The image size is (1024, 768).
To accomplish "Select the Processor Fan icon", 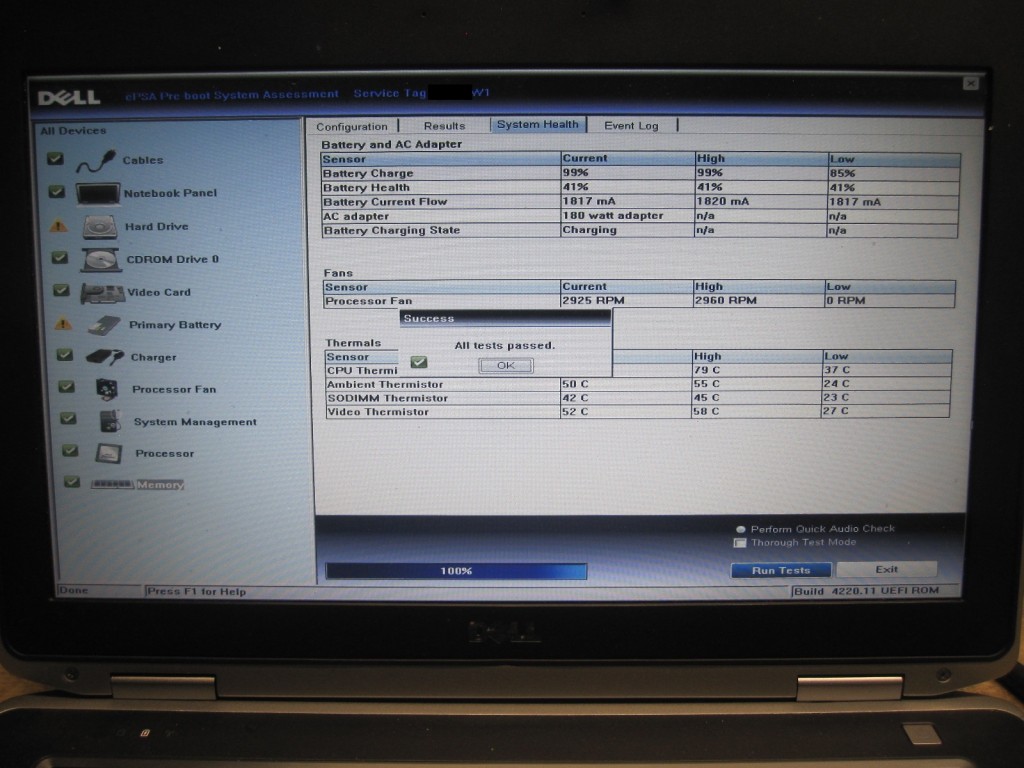I will point(107,389).
